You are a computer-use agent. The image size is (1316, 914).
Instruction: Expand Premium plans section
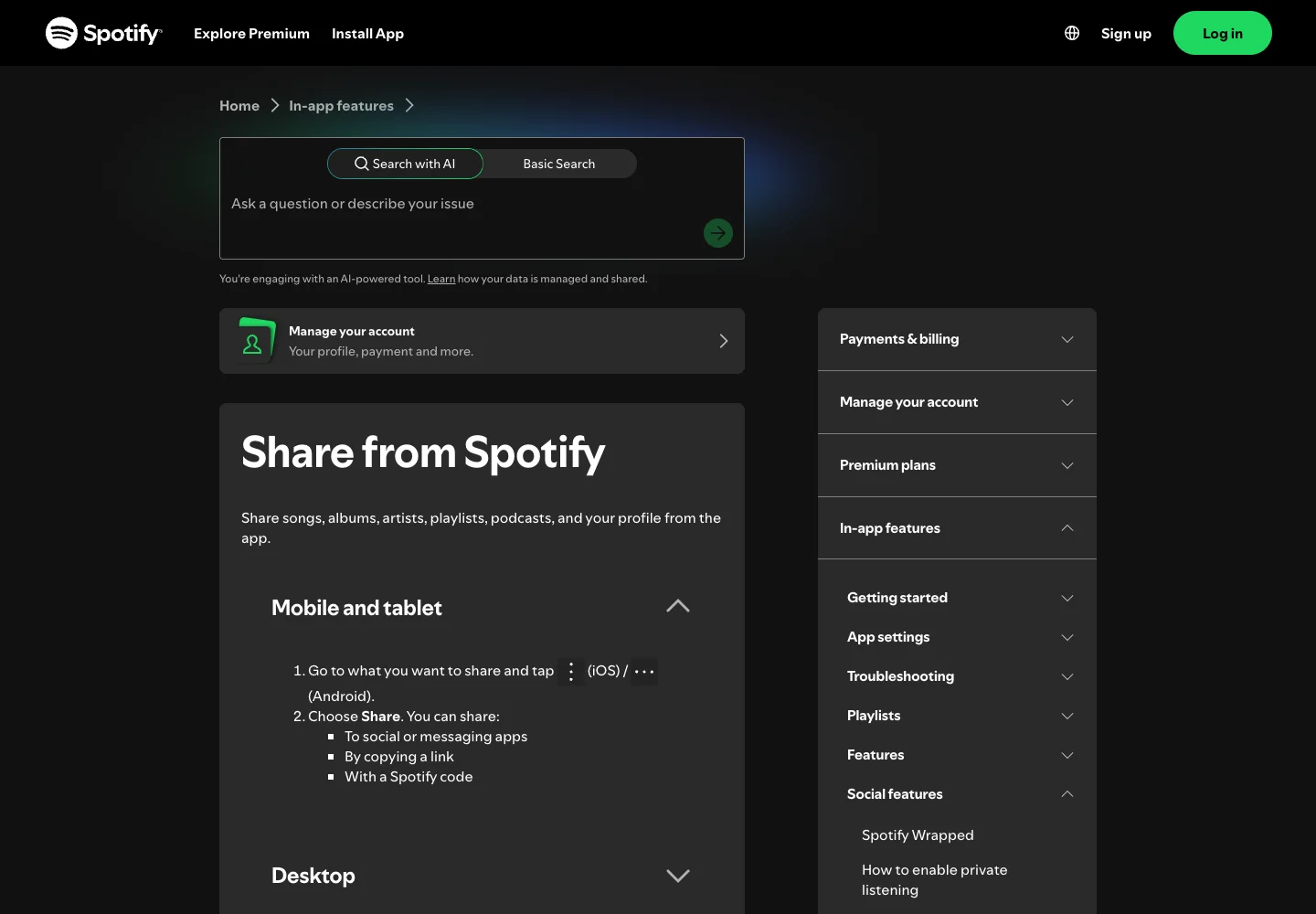957,465
